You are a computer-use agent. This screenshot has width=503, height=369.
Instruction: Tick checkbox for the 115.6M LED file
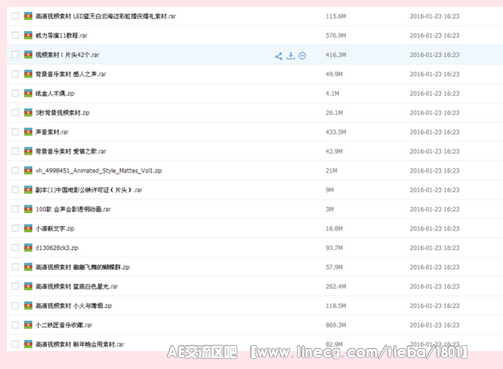15,16
